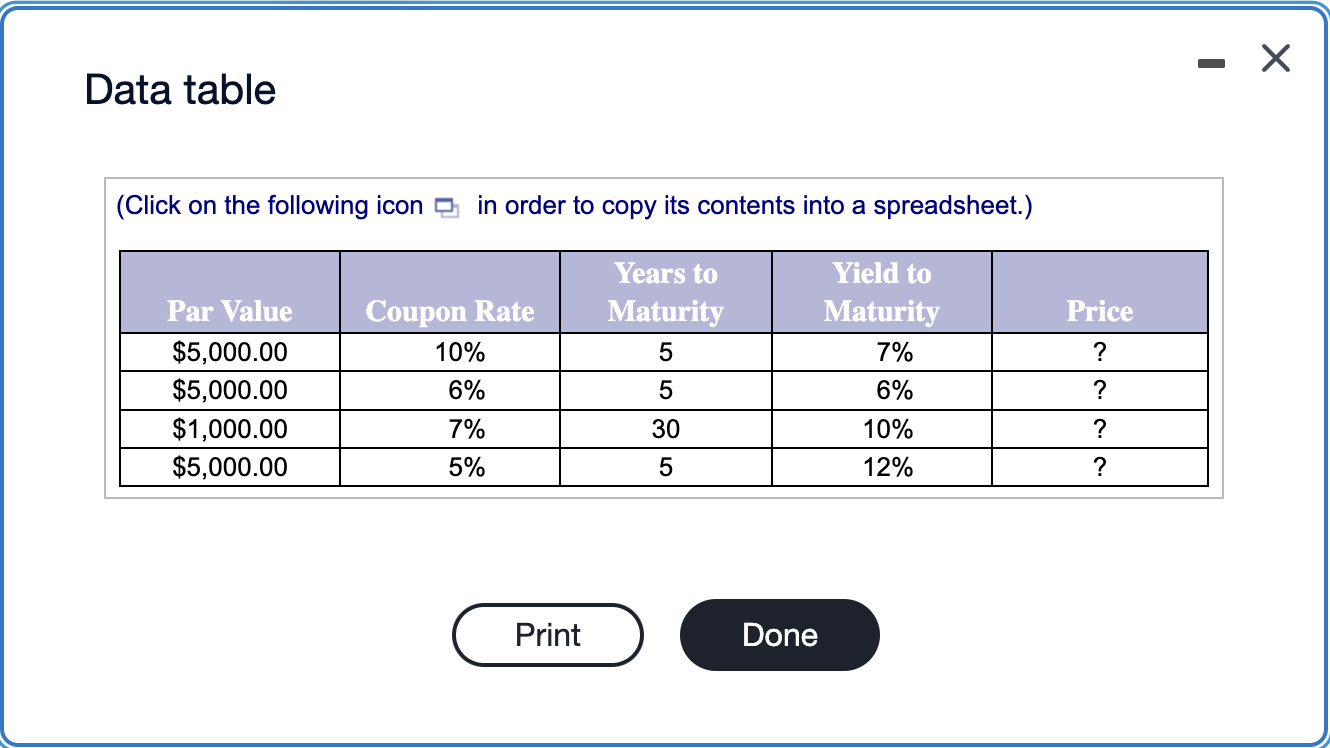Click the X close icon

point(1275,59)
